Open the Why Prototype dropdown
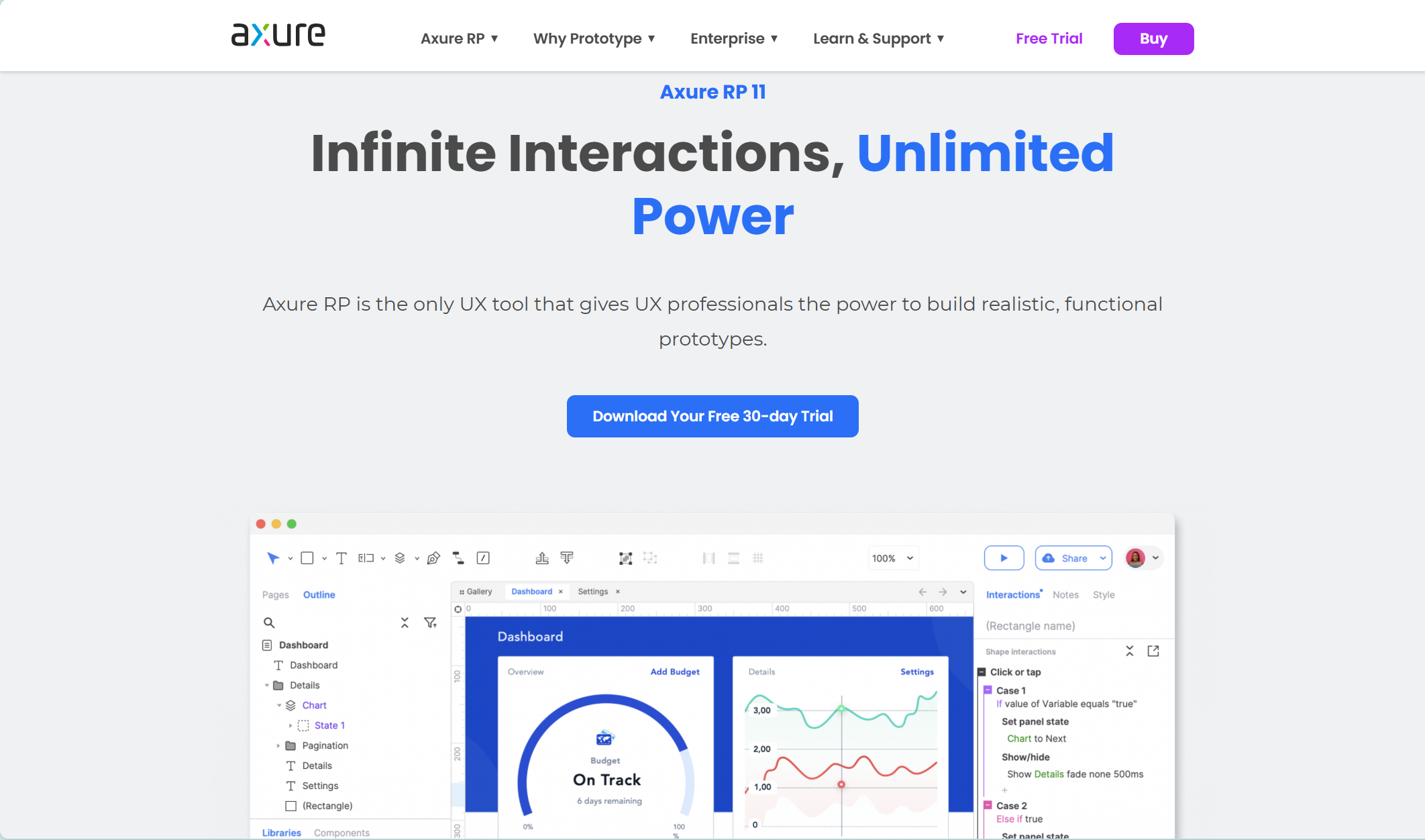The height and width of the screenshot is (840, 1425). [x=594, y=38]
